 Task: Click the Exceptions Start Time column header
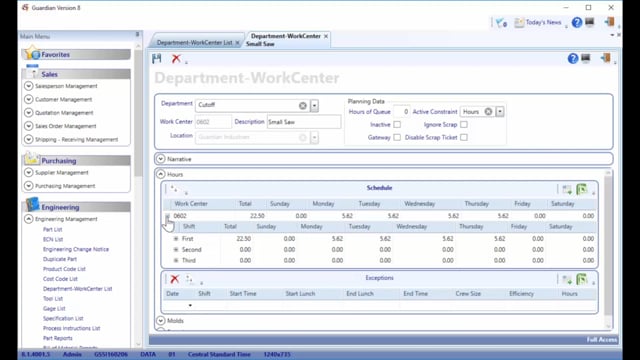243,293
